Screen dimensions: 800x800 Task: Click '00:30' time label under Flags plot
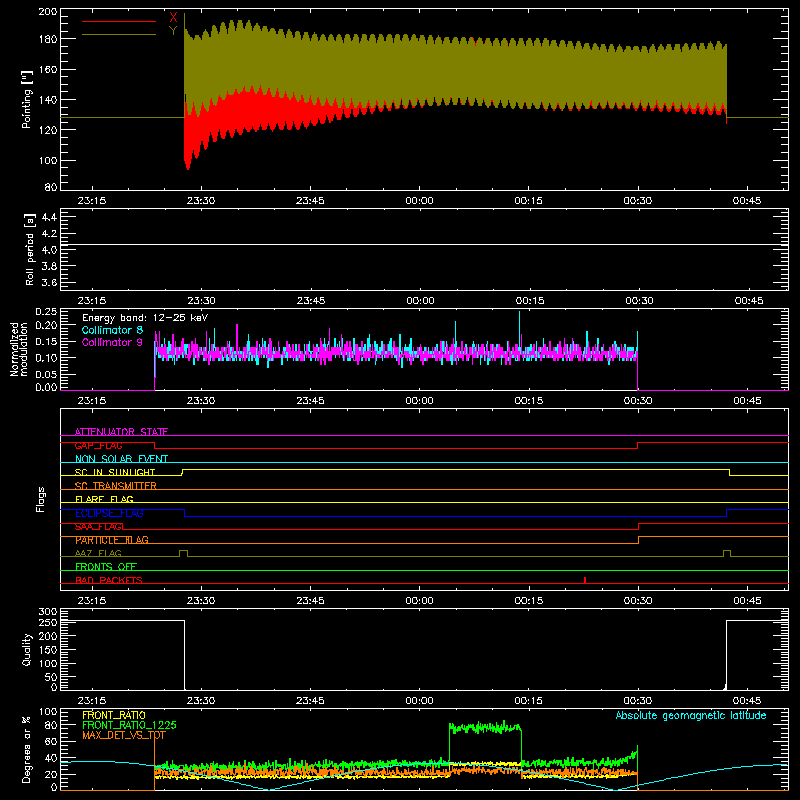[x=638, y=601]
